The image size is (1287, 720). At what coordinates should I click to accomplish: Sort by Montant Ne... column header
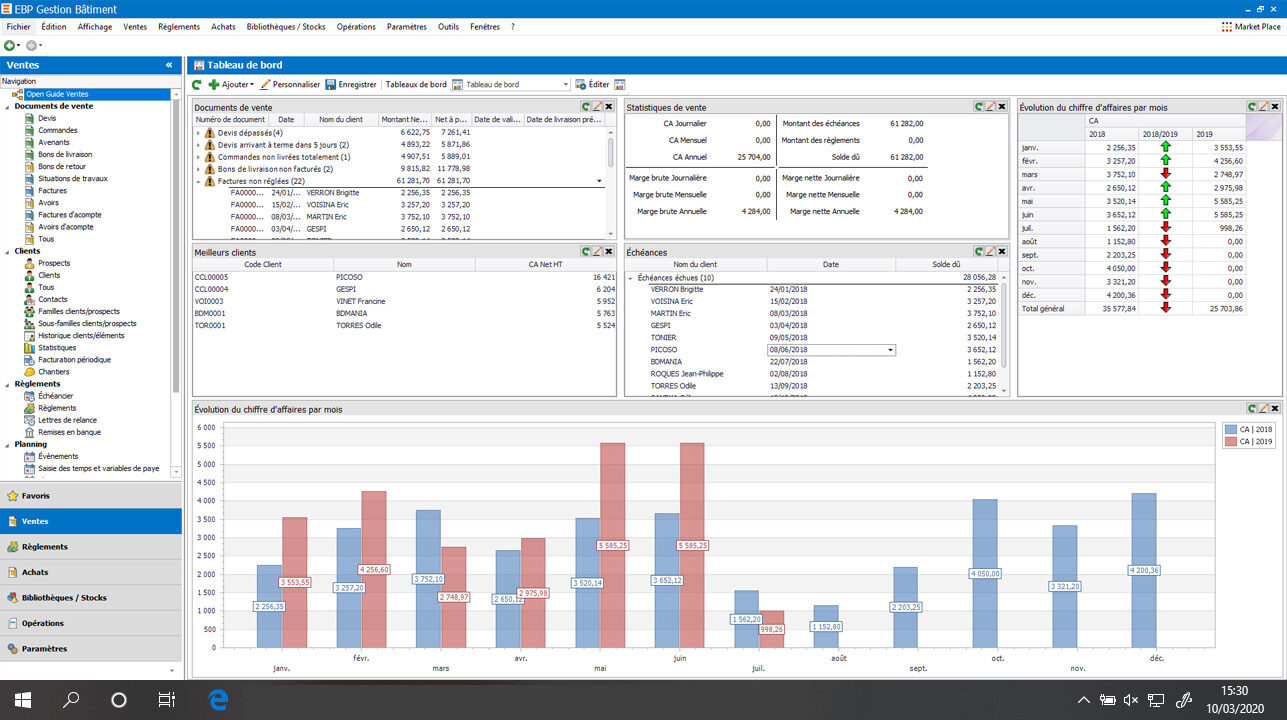[405, 119]
